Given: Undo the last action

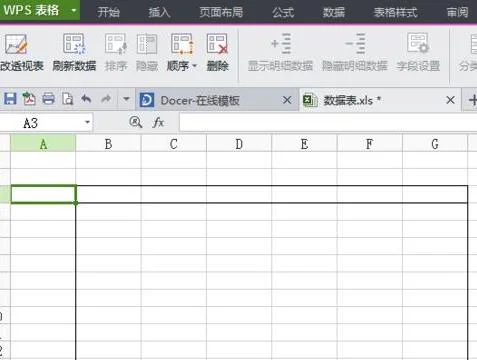Looking at the screenshot, I should [87, 99].
